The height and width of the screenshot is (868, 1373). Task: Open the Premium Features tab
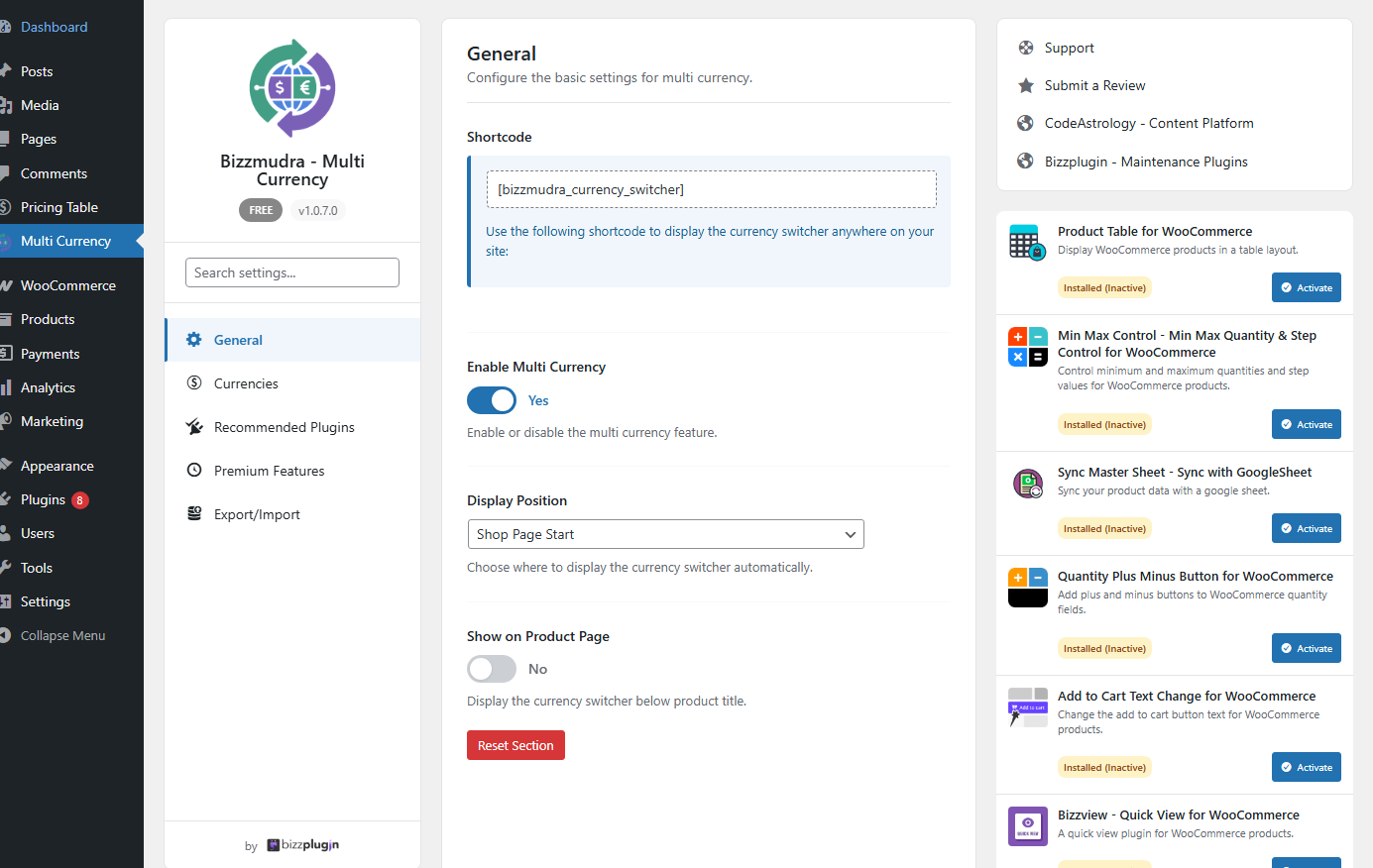tap(292, 471)
